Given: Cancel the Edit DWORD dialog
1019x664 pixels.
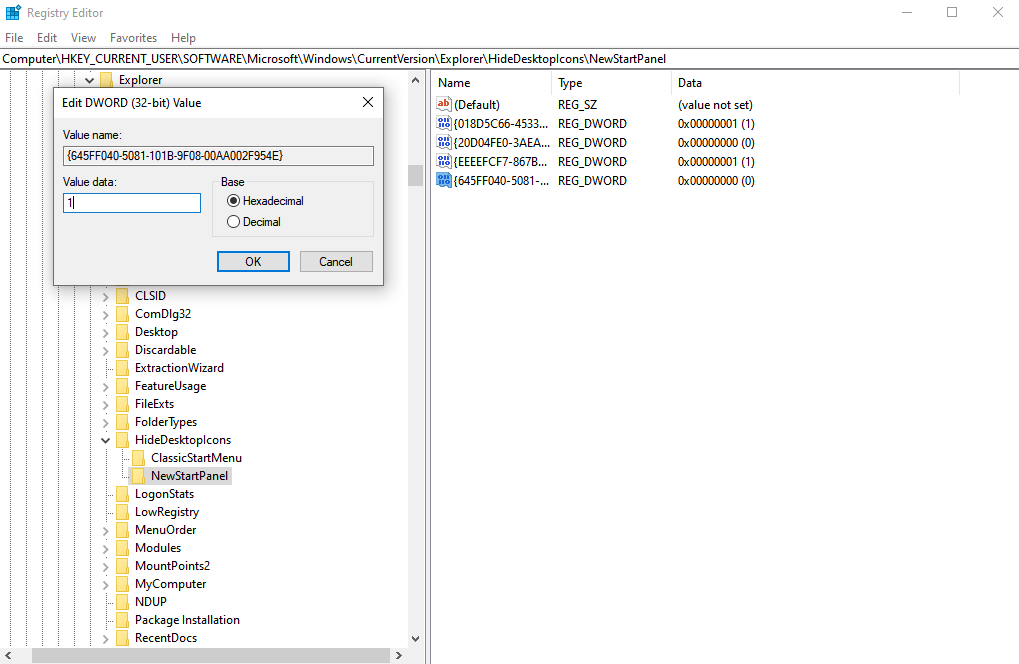Looking at the screenshot, I should point(336,261).
